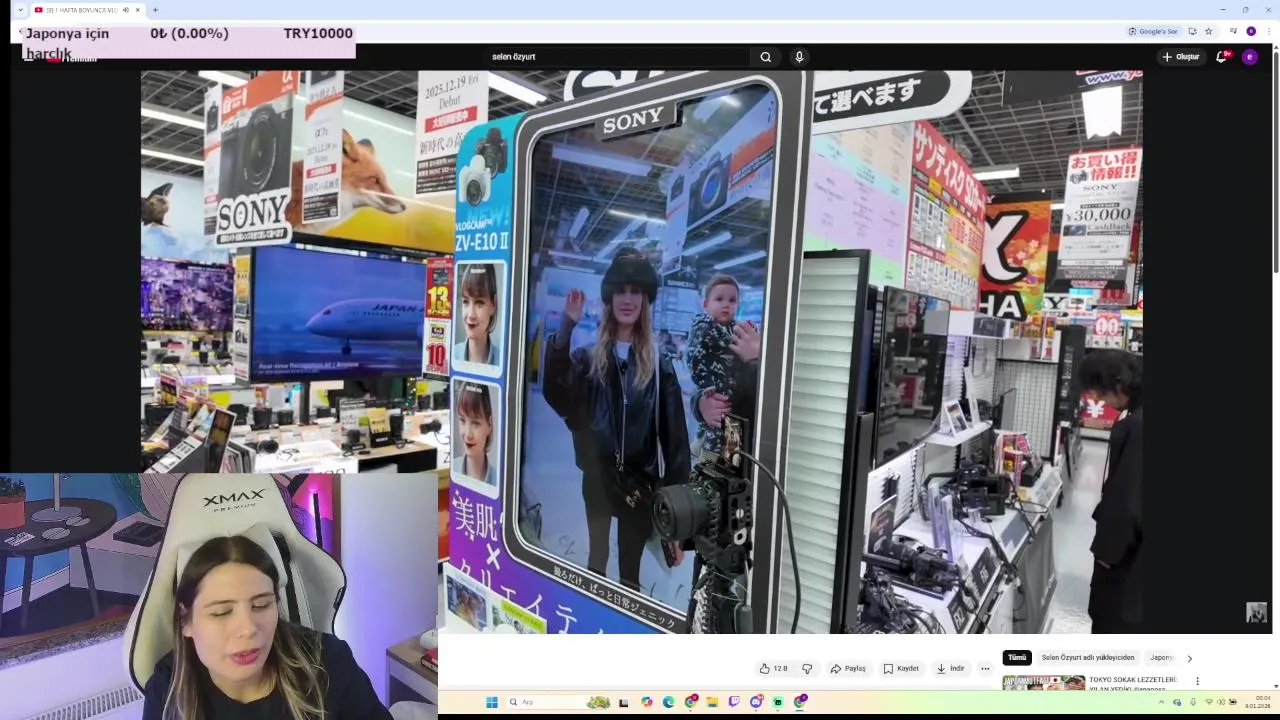This screenshot has height=720, width=1280.
Task: Open the volume control in system tray
Action: point(1221,702)
